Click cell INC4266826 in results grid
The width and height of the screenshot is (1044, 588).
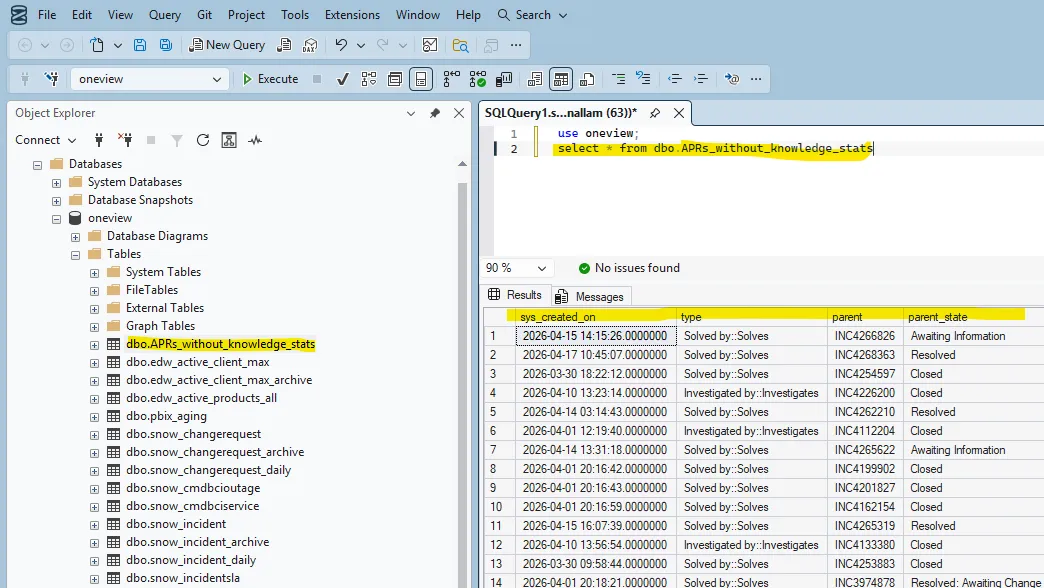[x=865, y=336]
